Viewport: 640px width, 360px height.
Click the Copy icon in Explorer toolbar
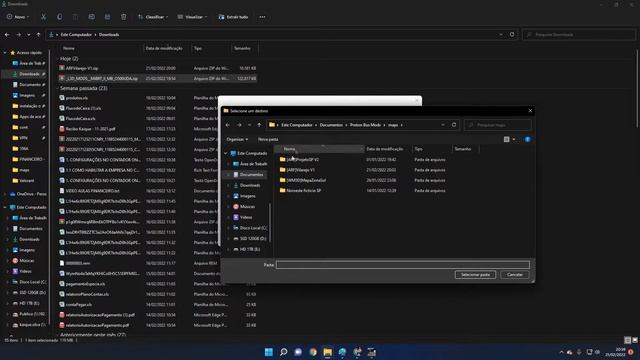tap(60, 17)
